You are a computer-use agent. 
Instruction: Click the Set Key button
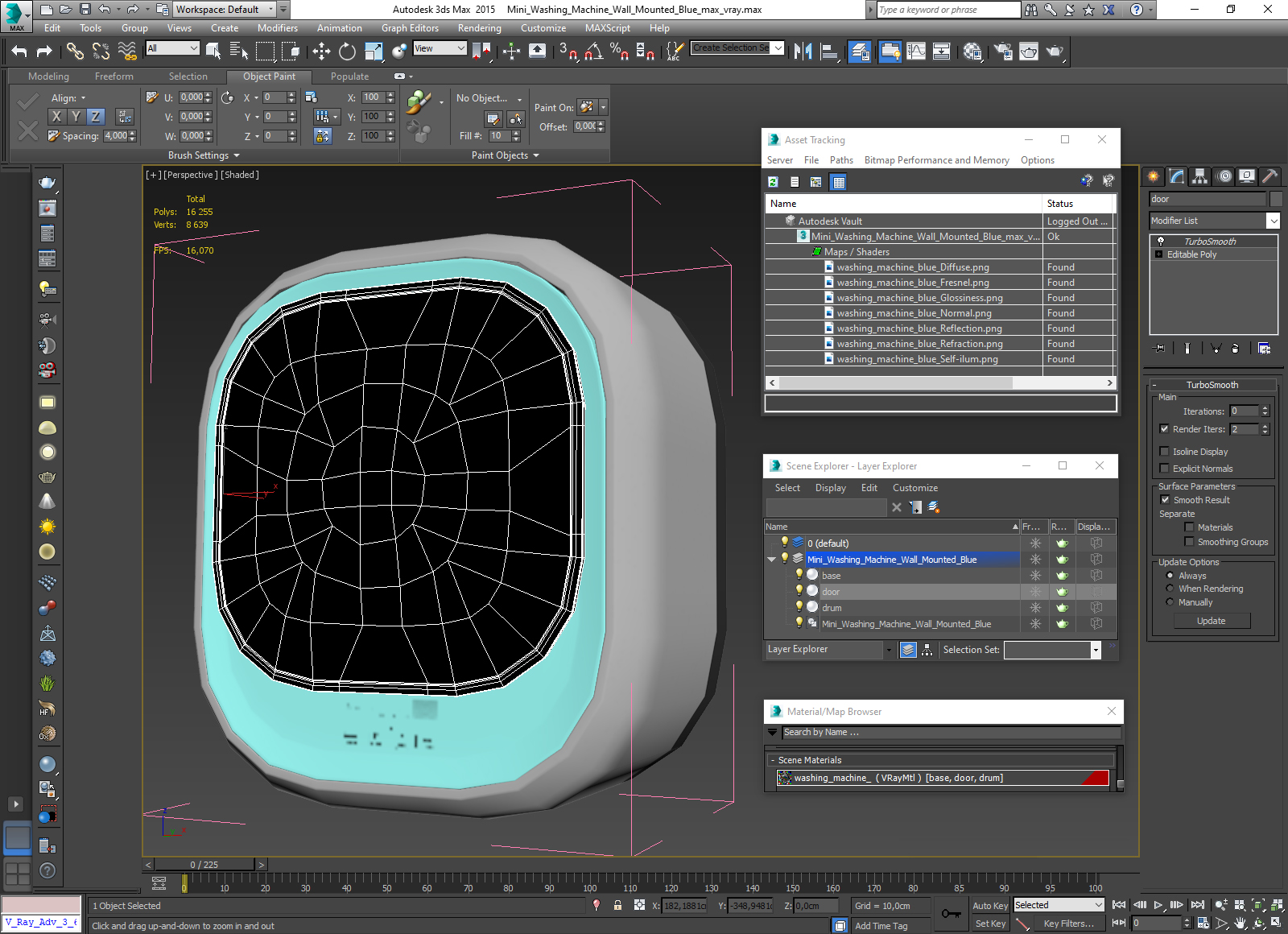990,924
